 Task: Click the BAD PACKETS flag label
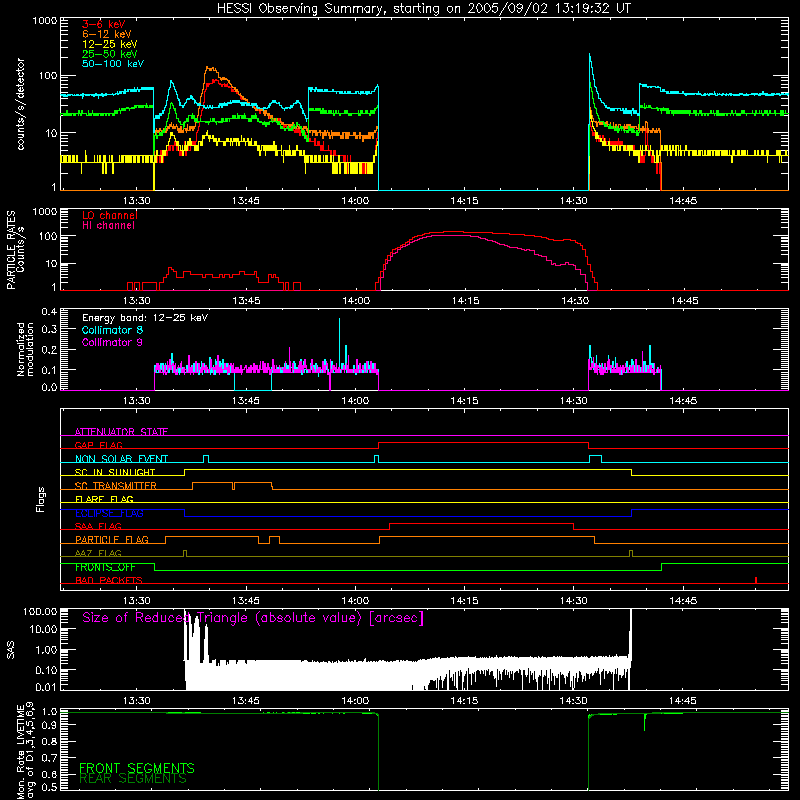[x=109, y=580]
